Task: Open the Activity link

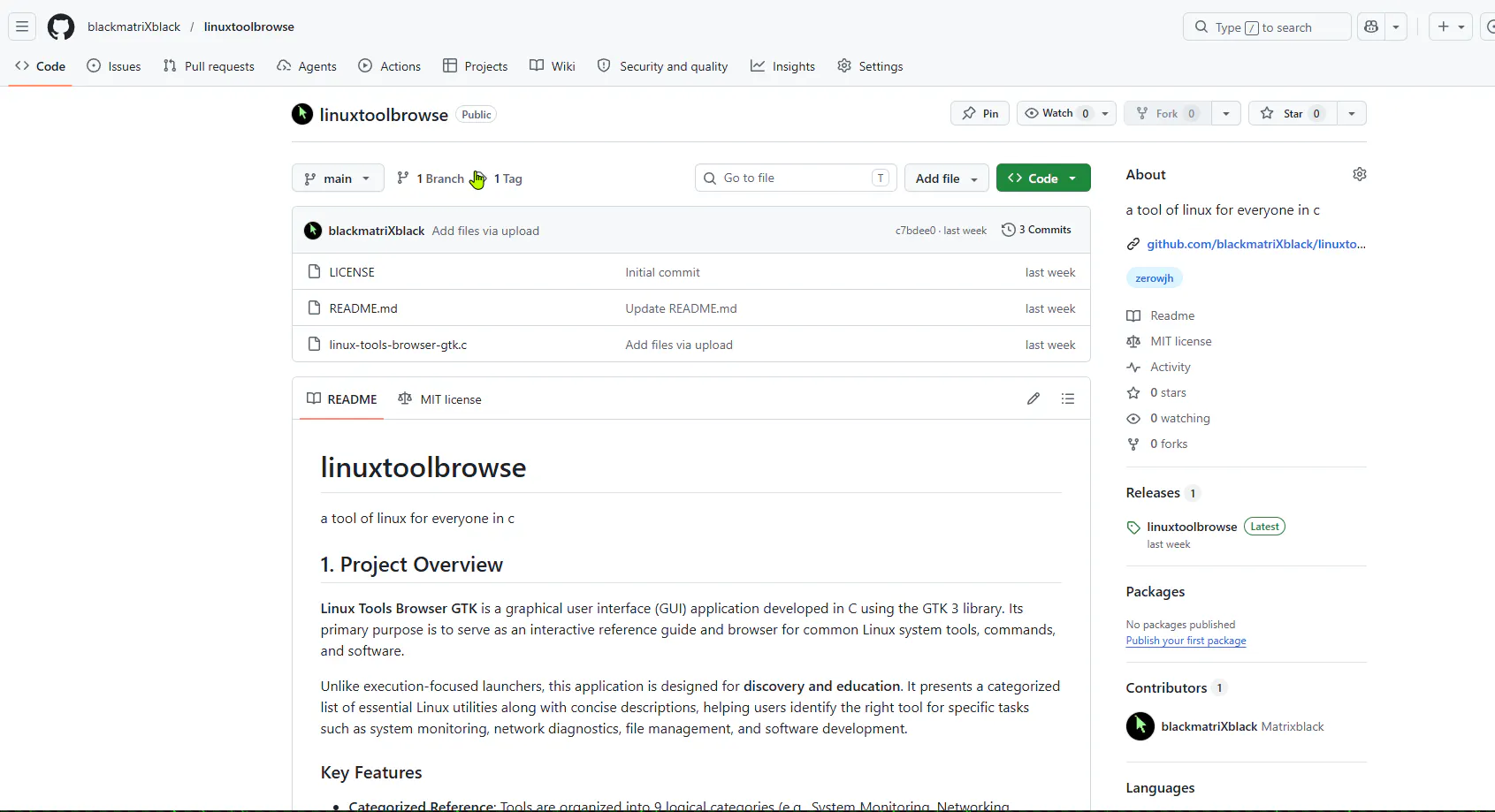Action: point(1158,367)
